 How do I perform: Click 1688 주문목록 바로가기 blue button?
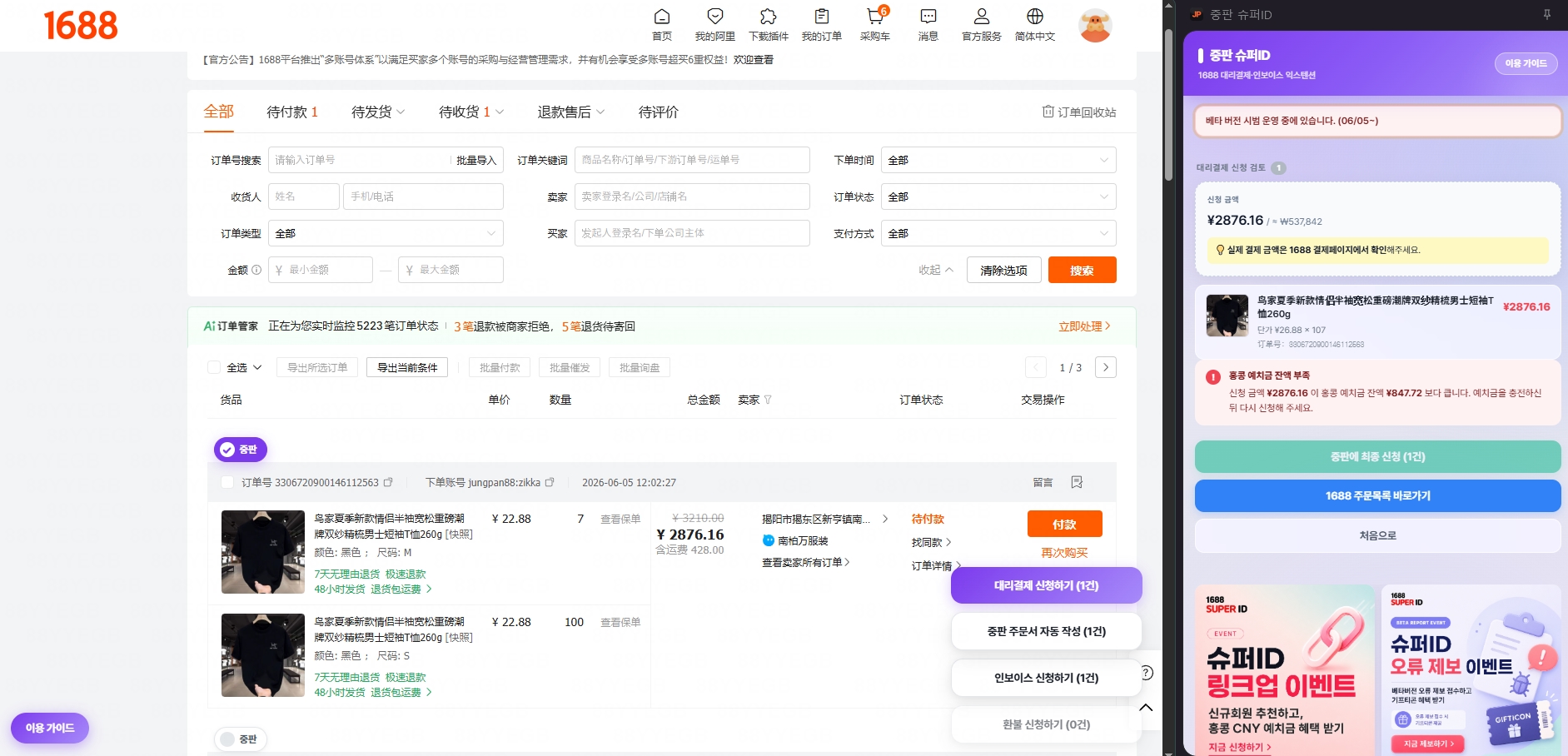pyautogui.click(x=1377, y=495)
